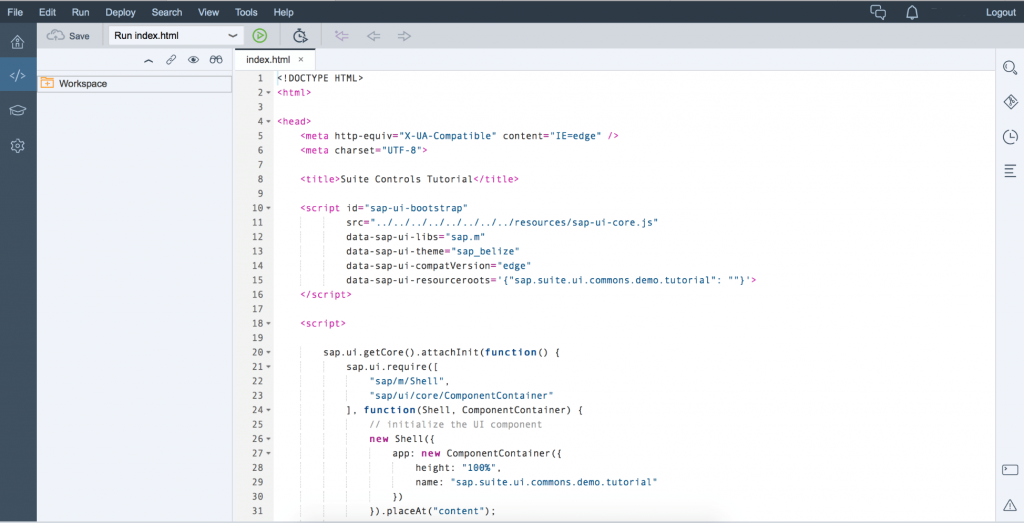The image size is (1024, 523).
Task: Open the View menu
Action: tap(208, 12)
